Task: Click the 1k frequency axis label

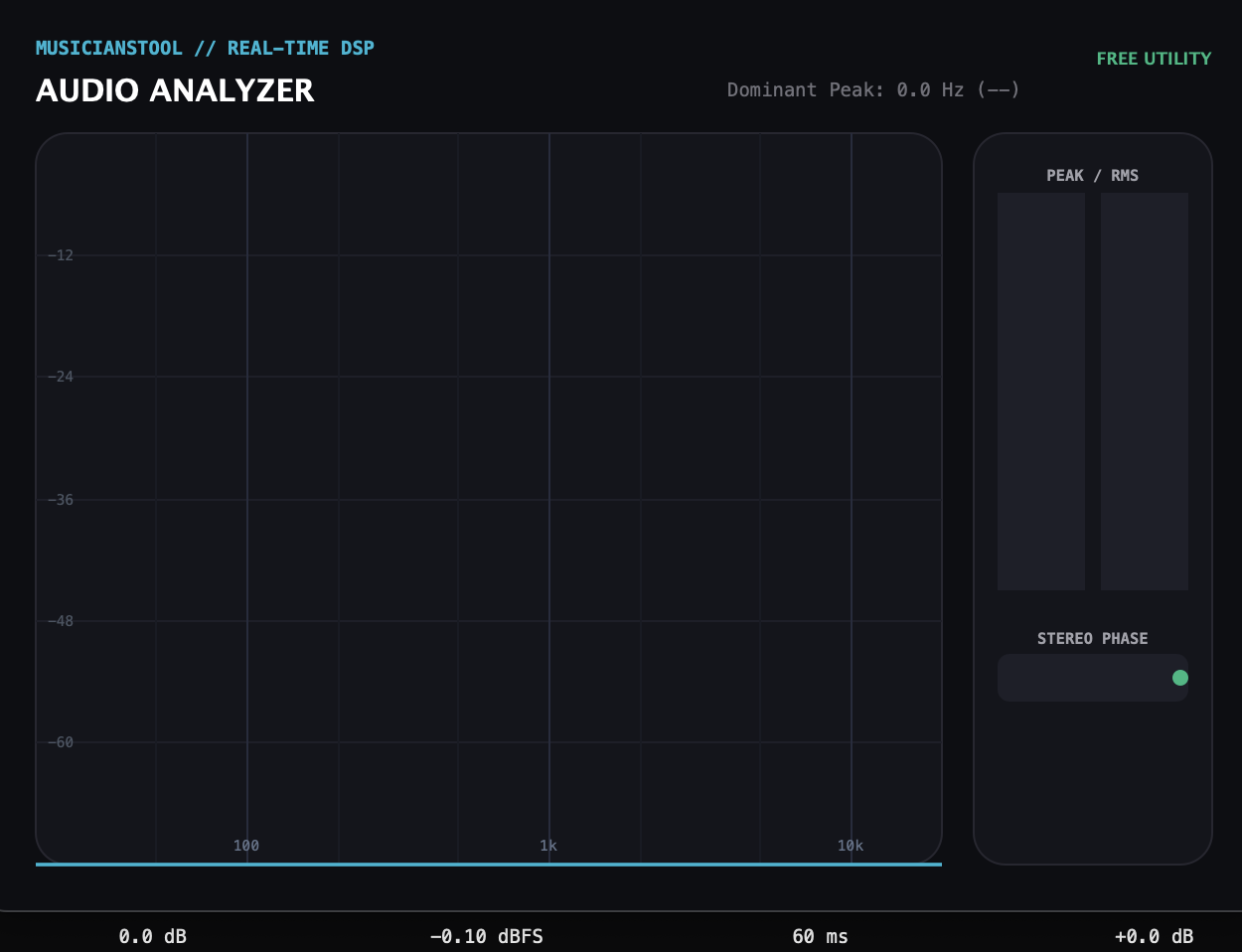Action: click(x=548, y=846)
